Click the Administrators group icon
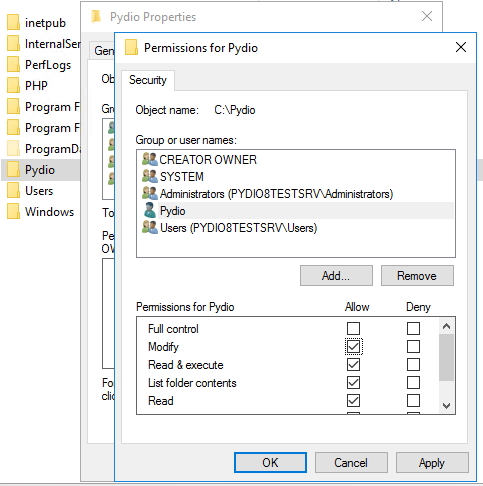The height and width of the screenshot is (486, 483). pos(149,193)
